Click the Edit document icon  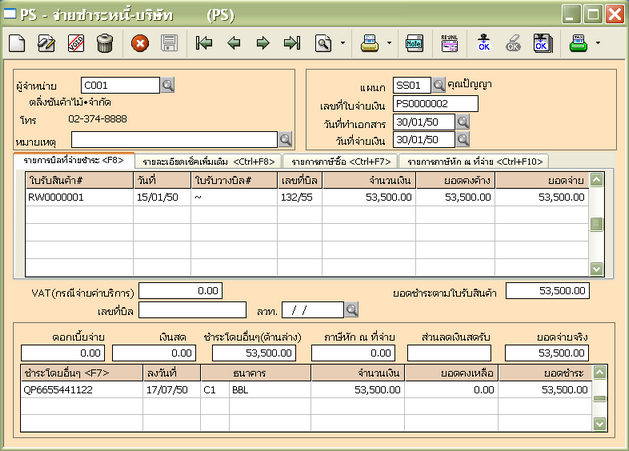point(46,43)
